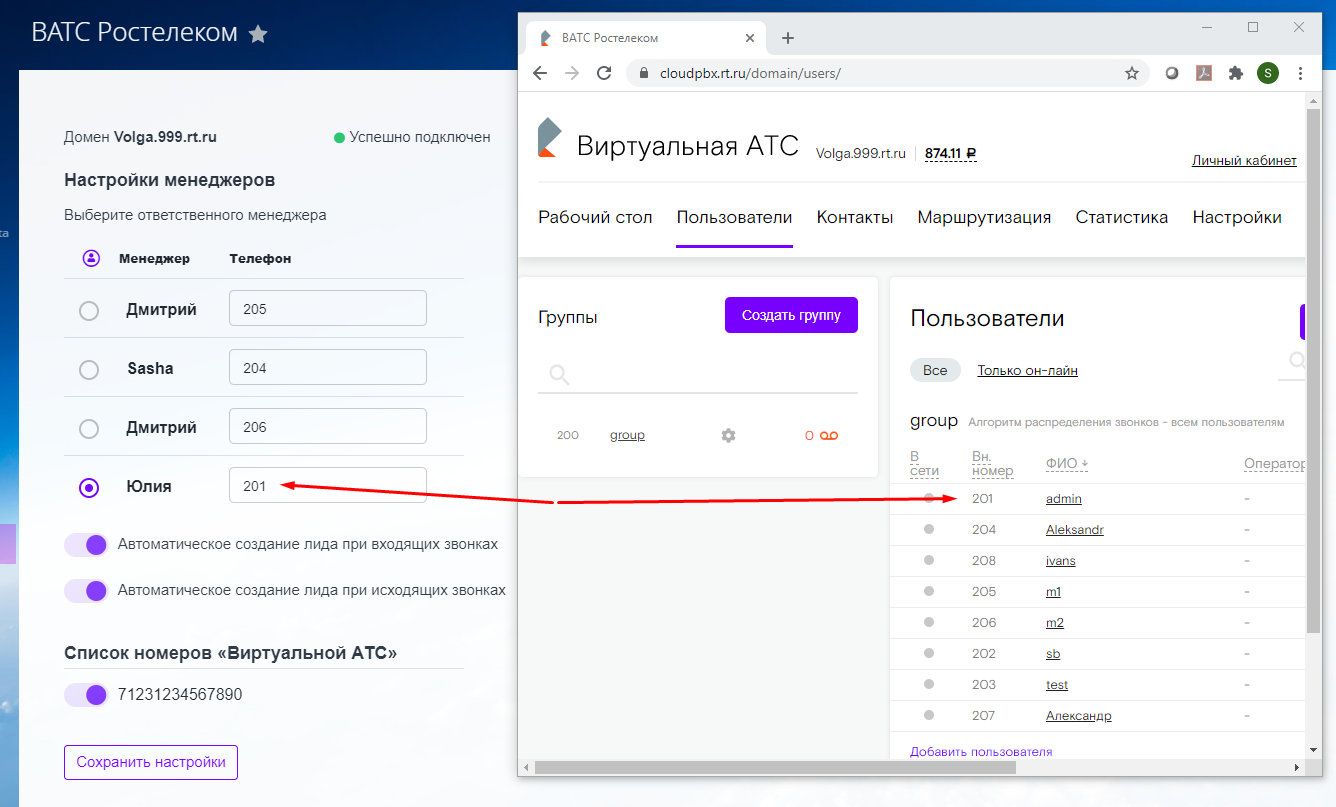The width and height of the screenshot is (1336, 807).
Task: Open user admin link
Action: [1064, 498]
